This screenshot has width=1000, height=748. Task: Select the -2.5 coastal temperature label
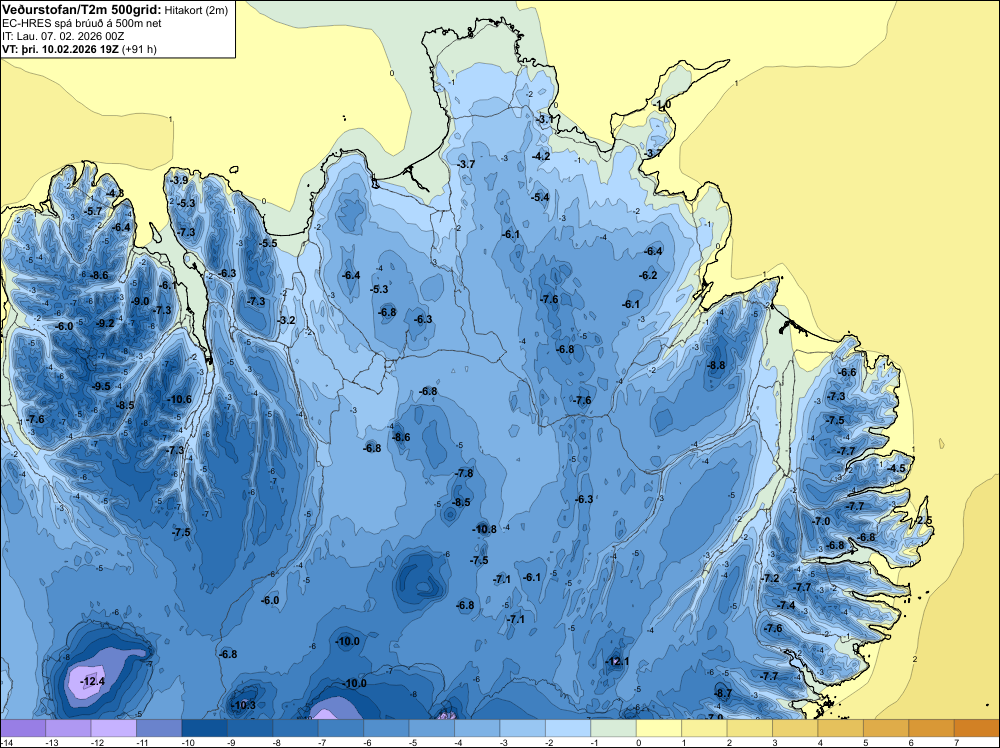coord(923,520)
